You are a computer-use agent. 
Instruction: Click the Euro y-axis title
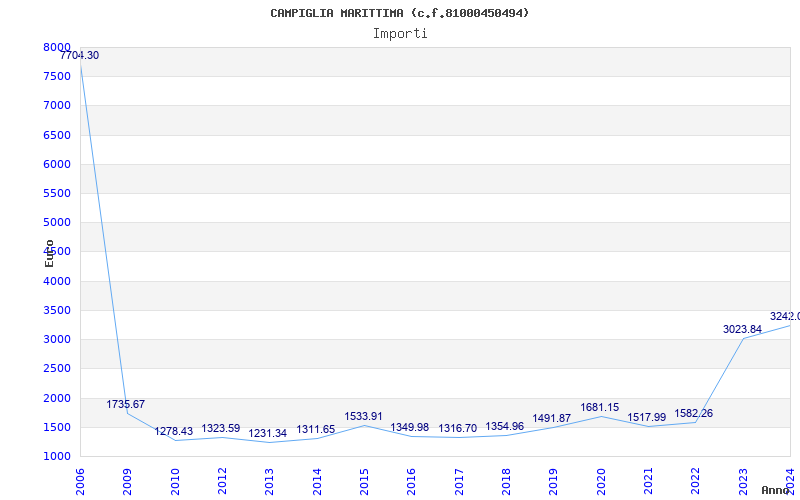point(49,254)
